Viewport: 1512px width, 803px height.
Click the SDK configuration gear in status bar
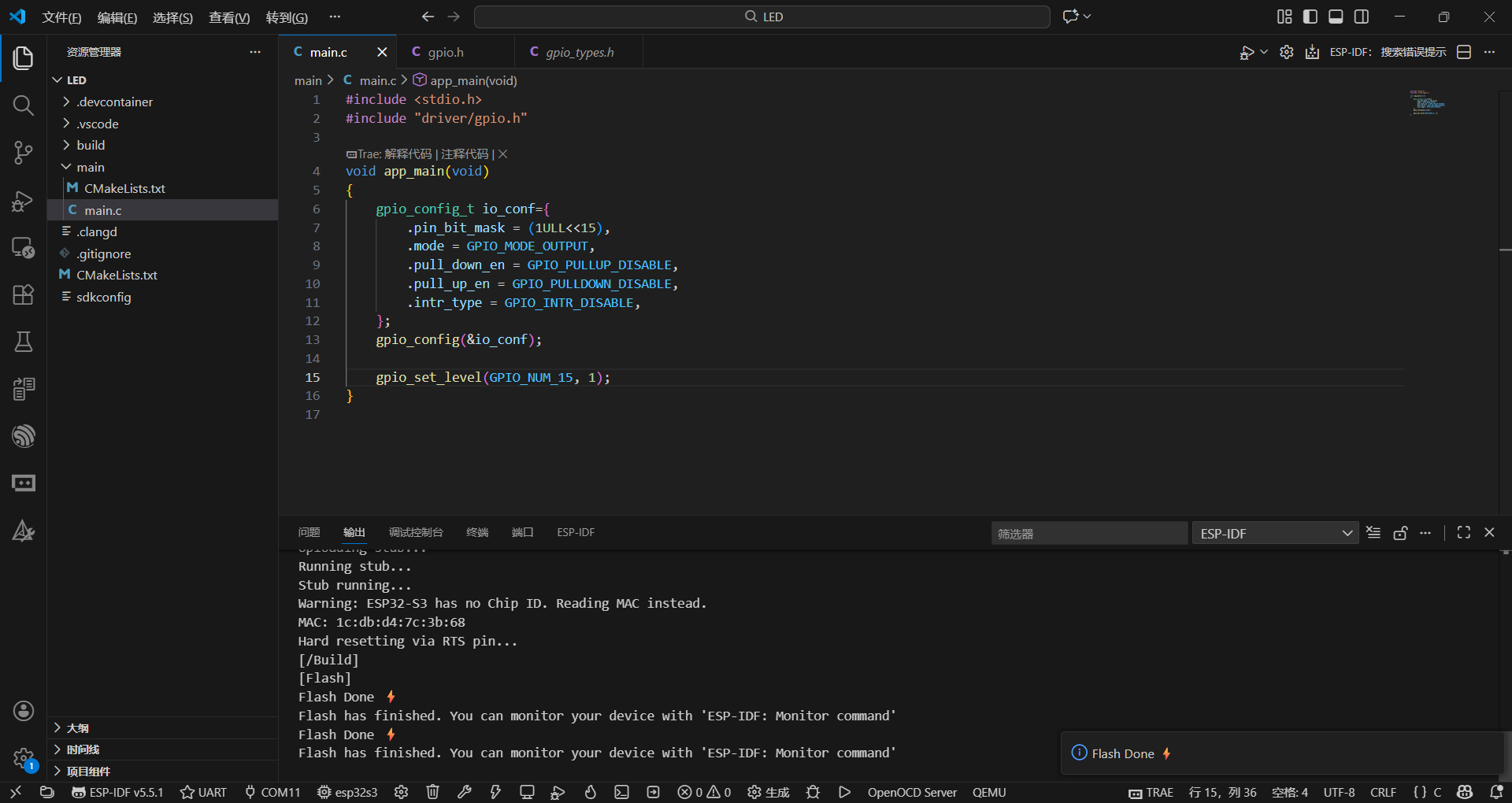(x=401, y=792)
